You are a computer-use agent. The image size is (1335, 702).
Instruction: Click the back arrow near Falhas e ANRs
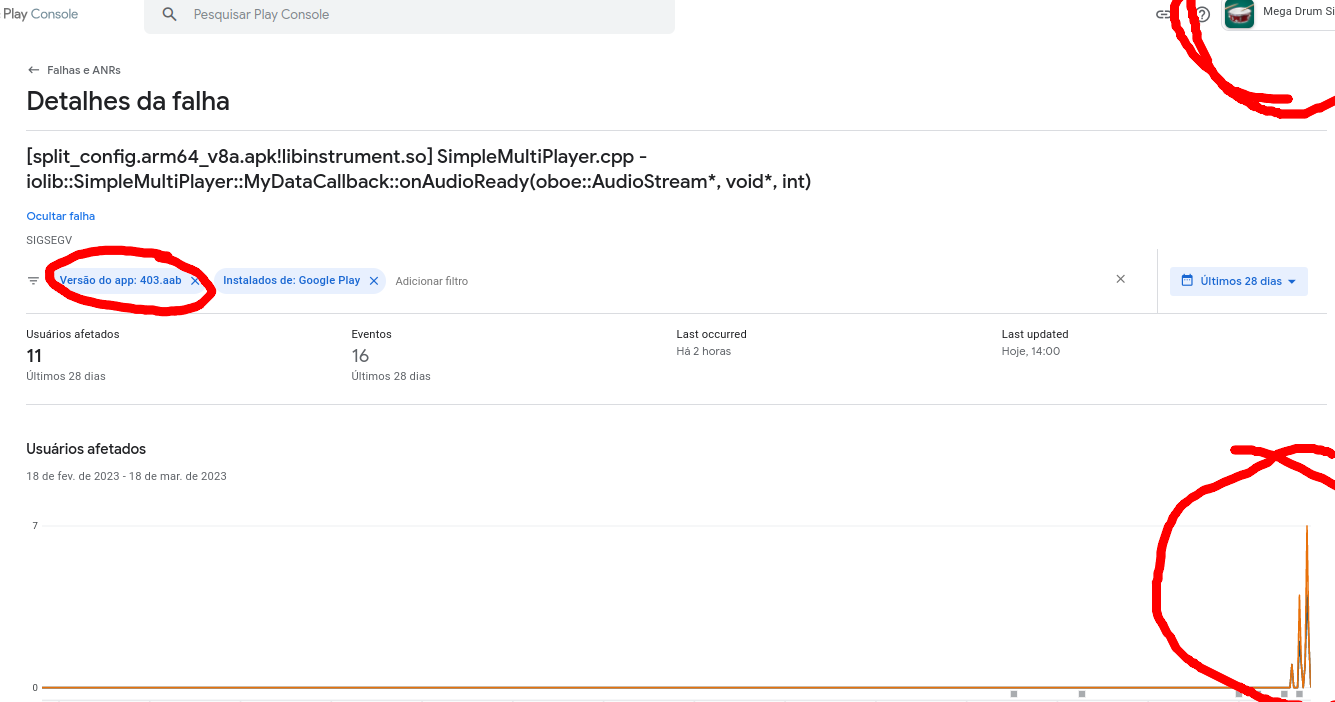[31, 70]
